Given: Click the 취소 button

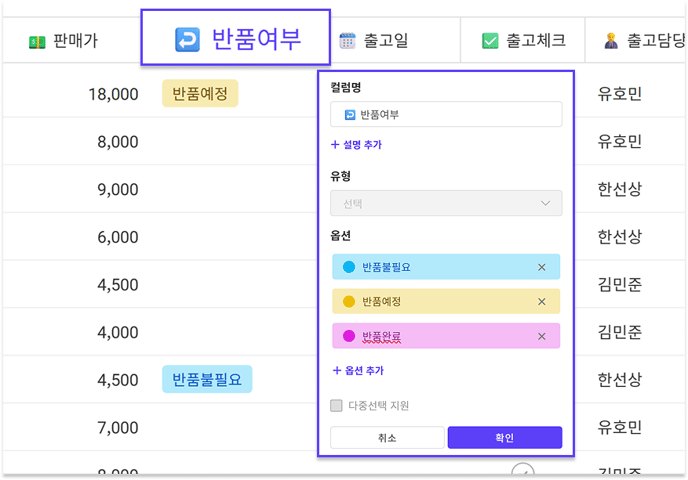Looking at the screenshot, I should pyautogui.click(x=387, y=437).
